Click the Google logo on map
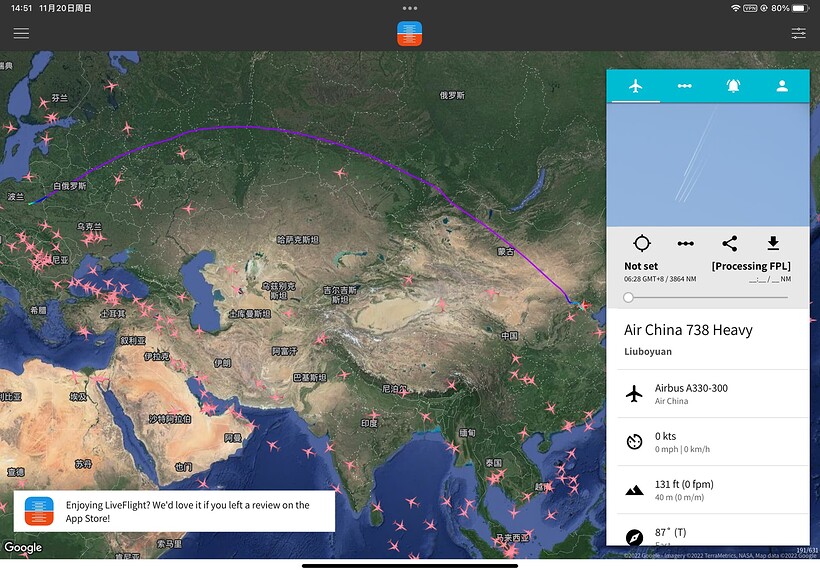Image resolution: width=820 pixels, height=572 pixels. [23, 547]
